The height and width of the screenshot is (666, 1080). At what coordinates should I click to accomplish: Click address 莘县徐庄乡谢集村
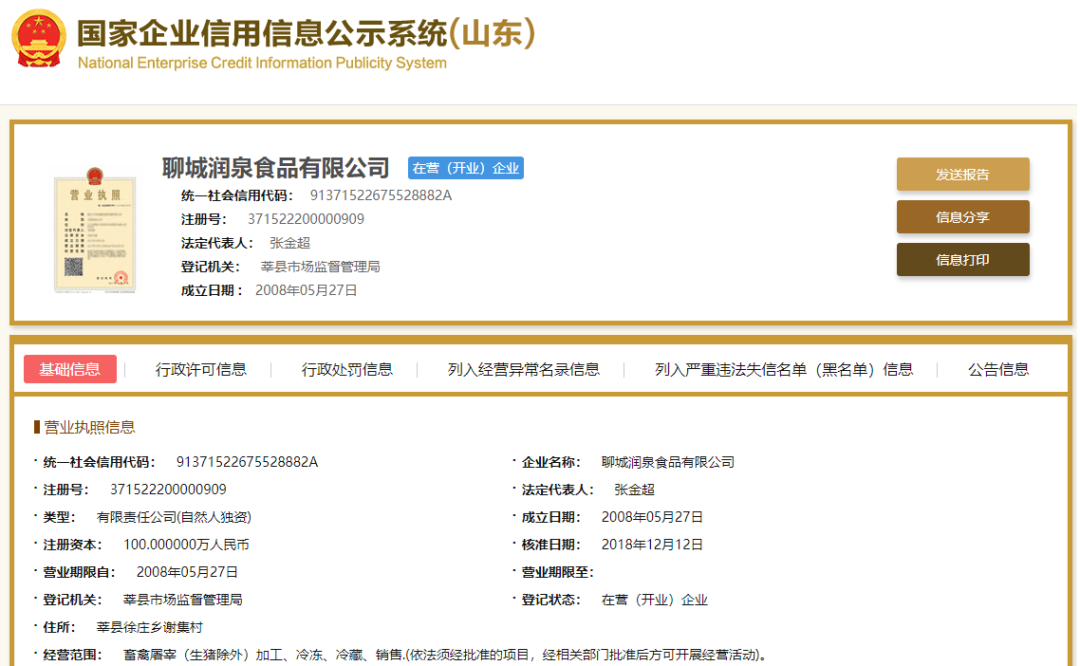[x=149, y=627]
